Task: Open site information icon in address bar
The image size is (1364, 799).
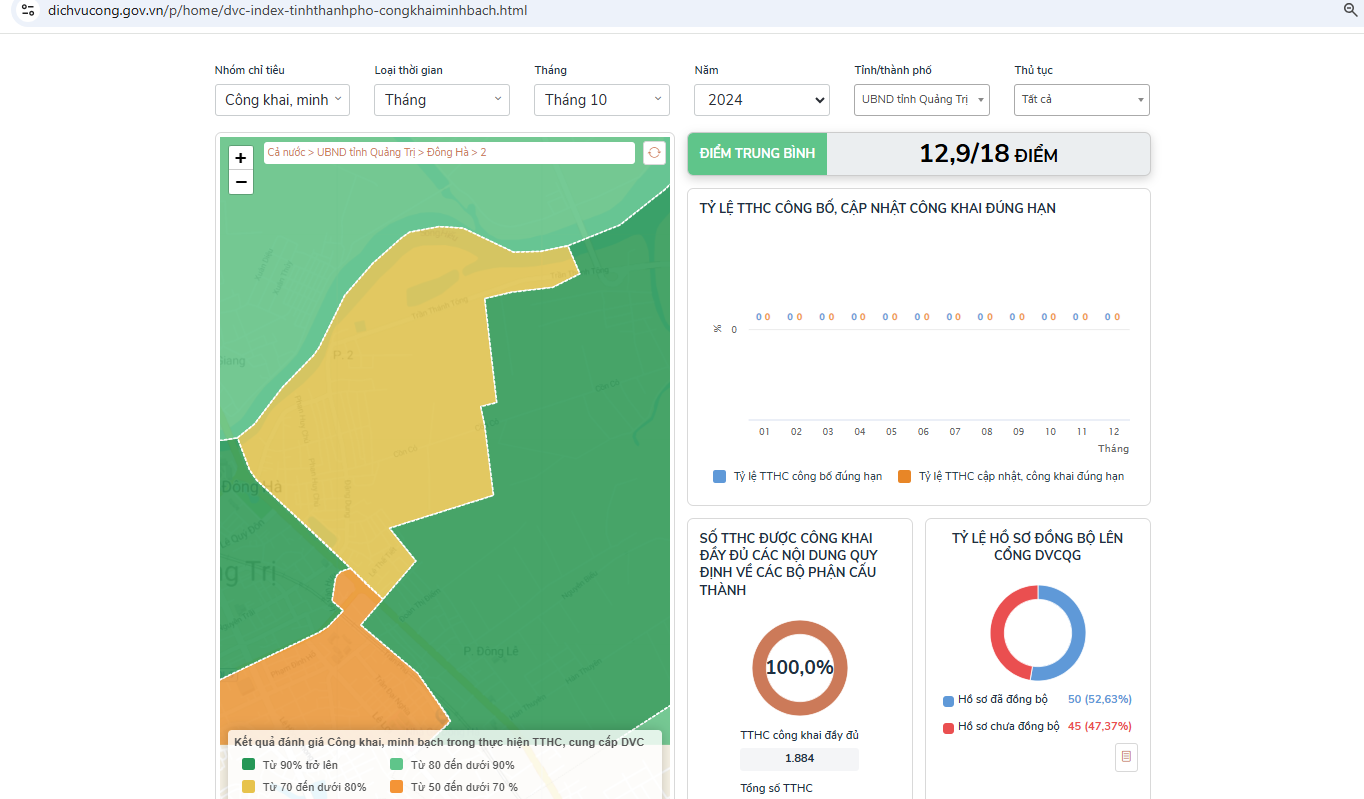Action: pyautogui.click(x=28, y=10)
